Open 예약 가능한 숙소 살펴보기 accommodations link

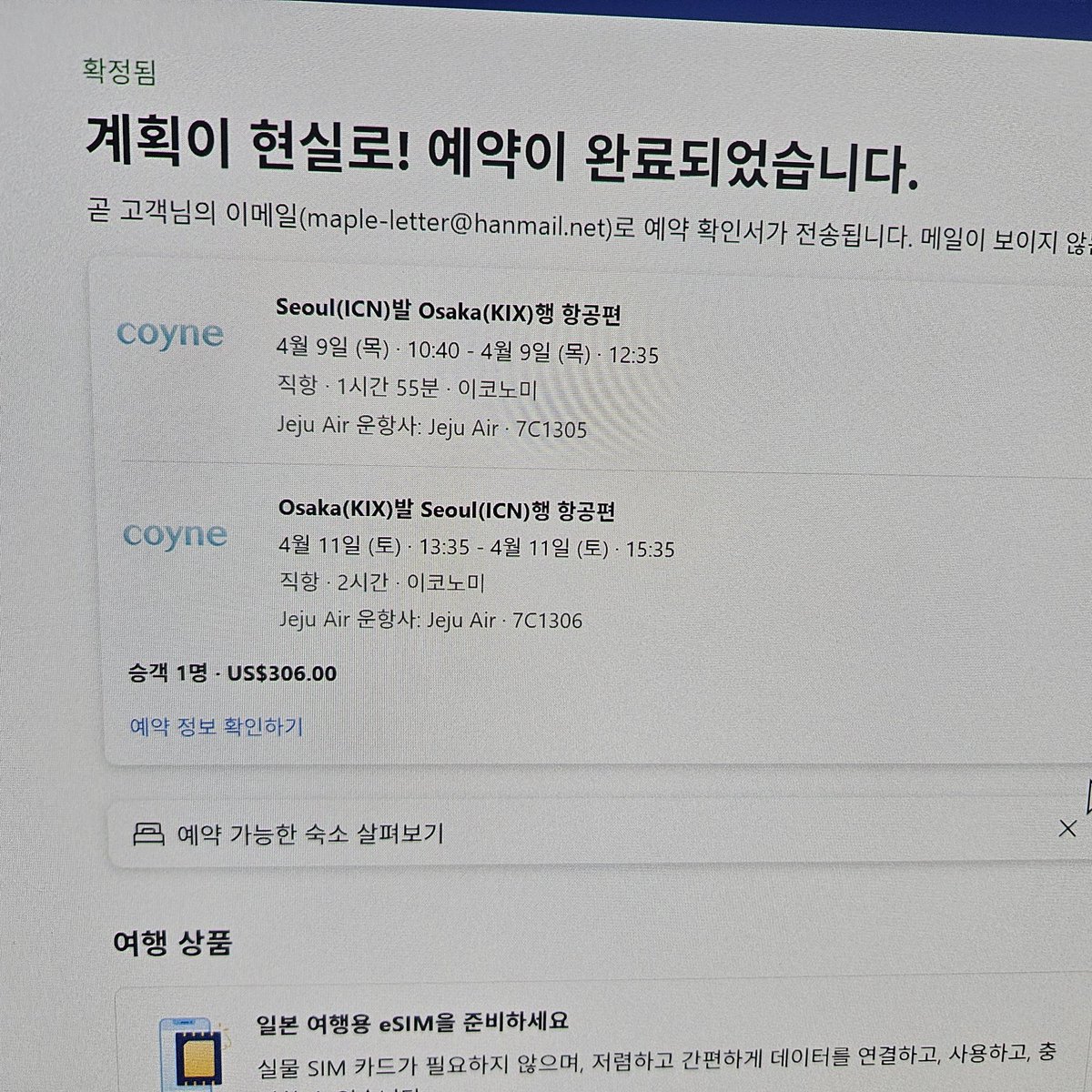pos(310,834)
